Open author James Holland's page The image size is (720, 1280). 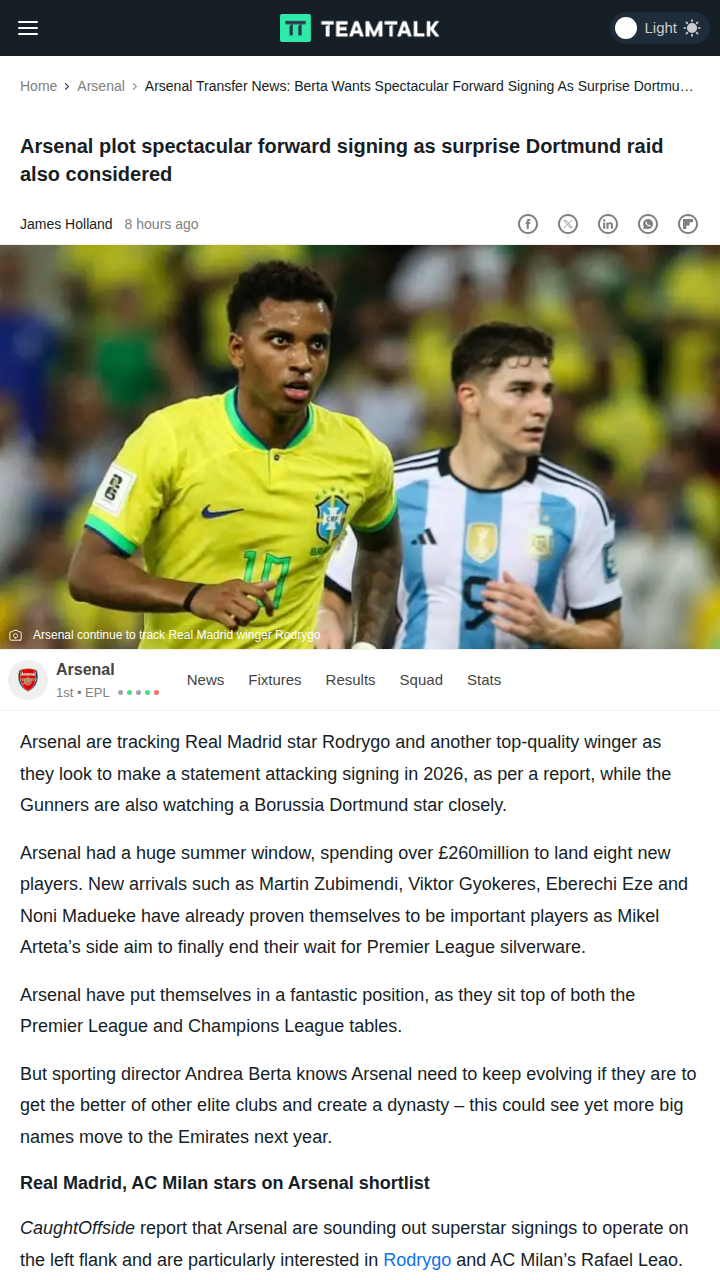click(66, 224)
